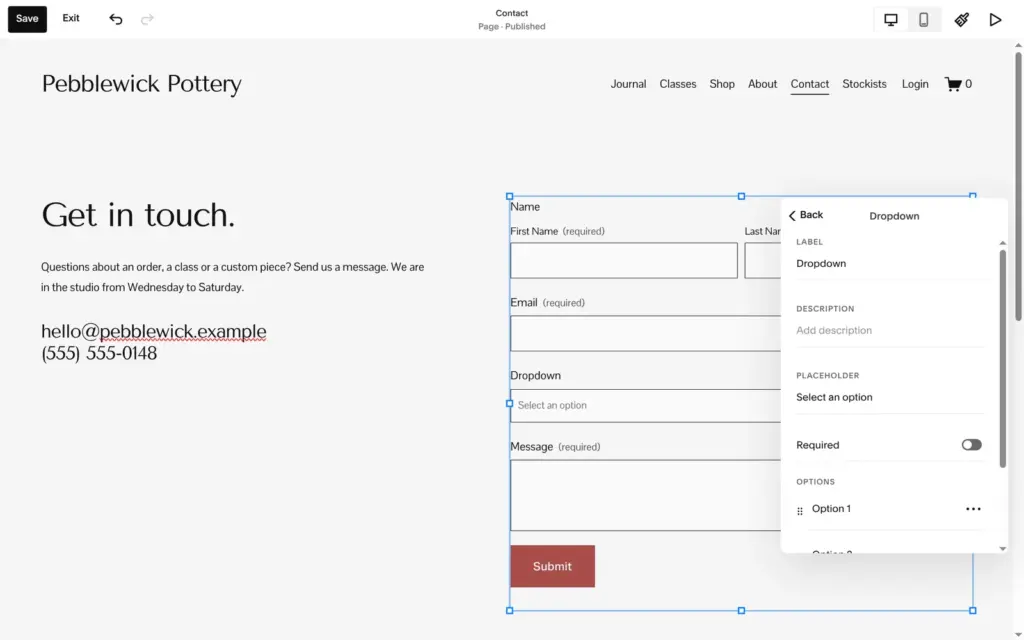
Task: Click the preview play icon
Action: point(995,20)
